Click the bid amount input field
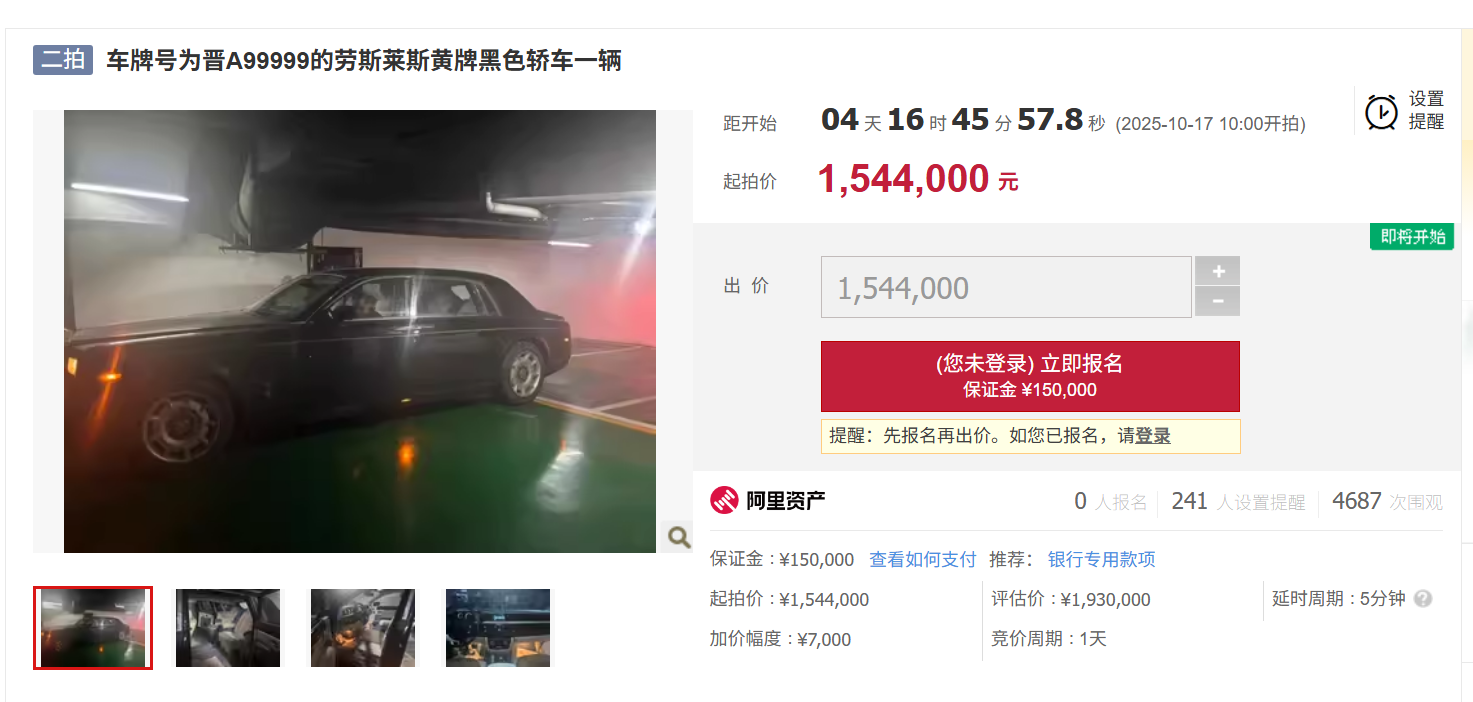1473x702 pixels. 1005,288
